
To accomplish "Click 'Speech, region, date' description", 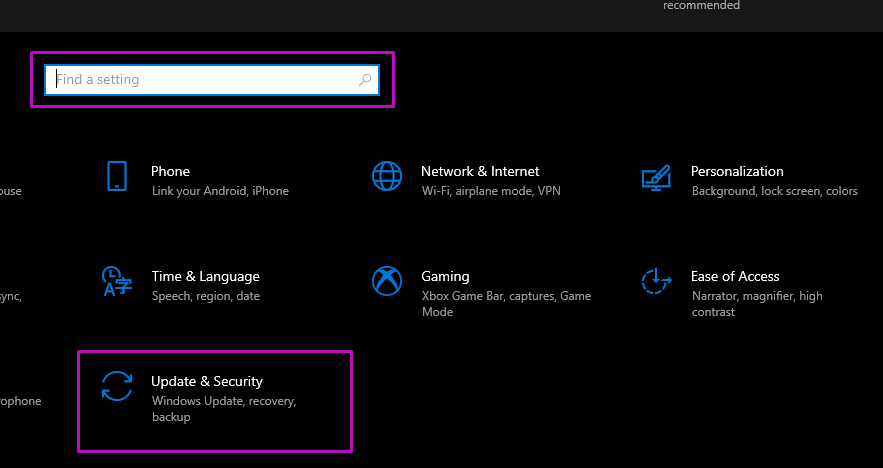I will click(x=206, y=296).
